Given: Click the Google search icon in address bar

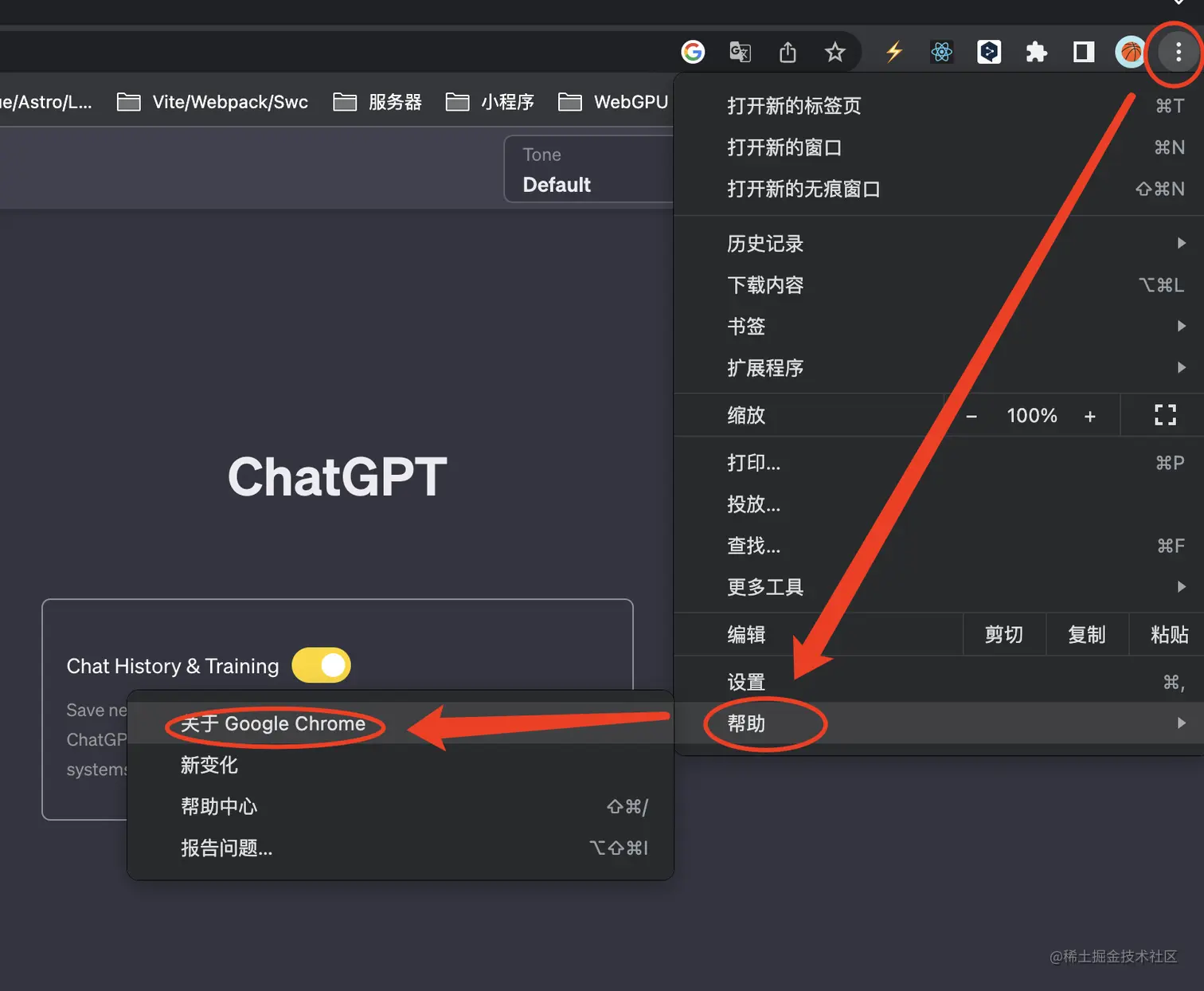Looking at the screenshot, I should pos(693,52).
